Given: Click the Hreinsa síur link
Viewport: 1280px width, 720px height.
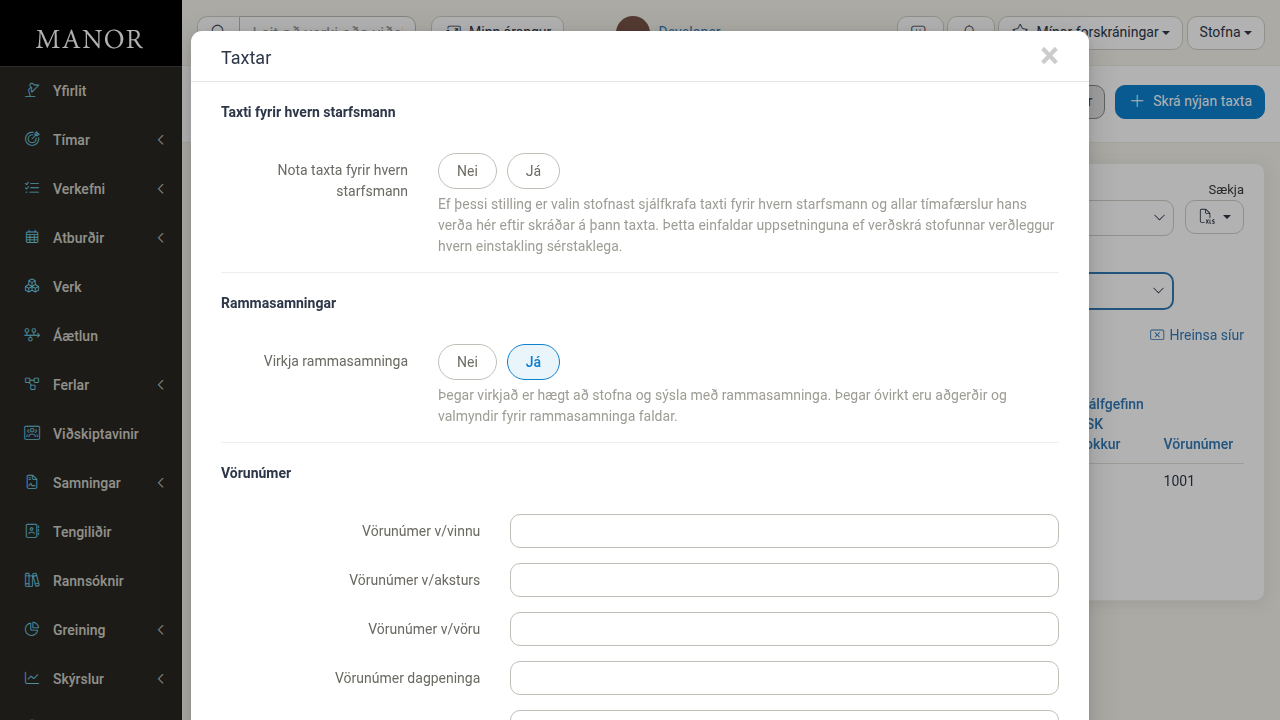Looking at the screenshot, I should 1197,335.
